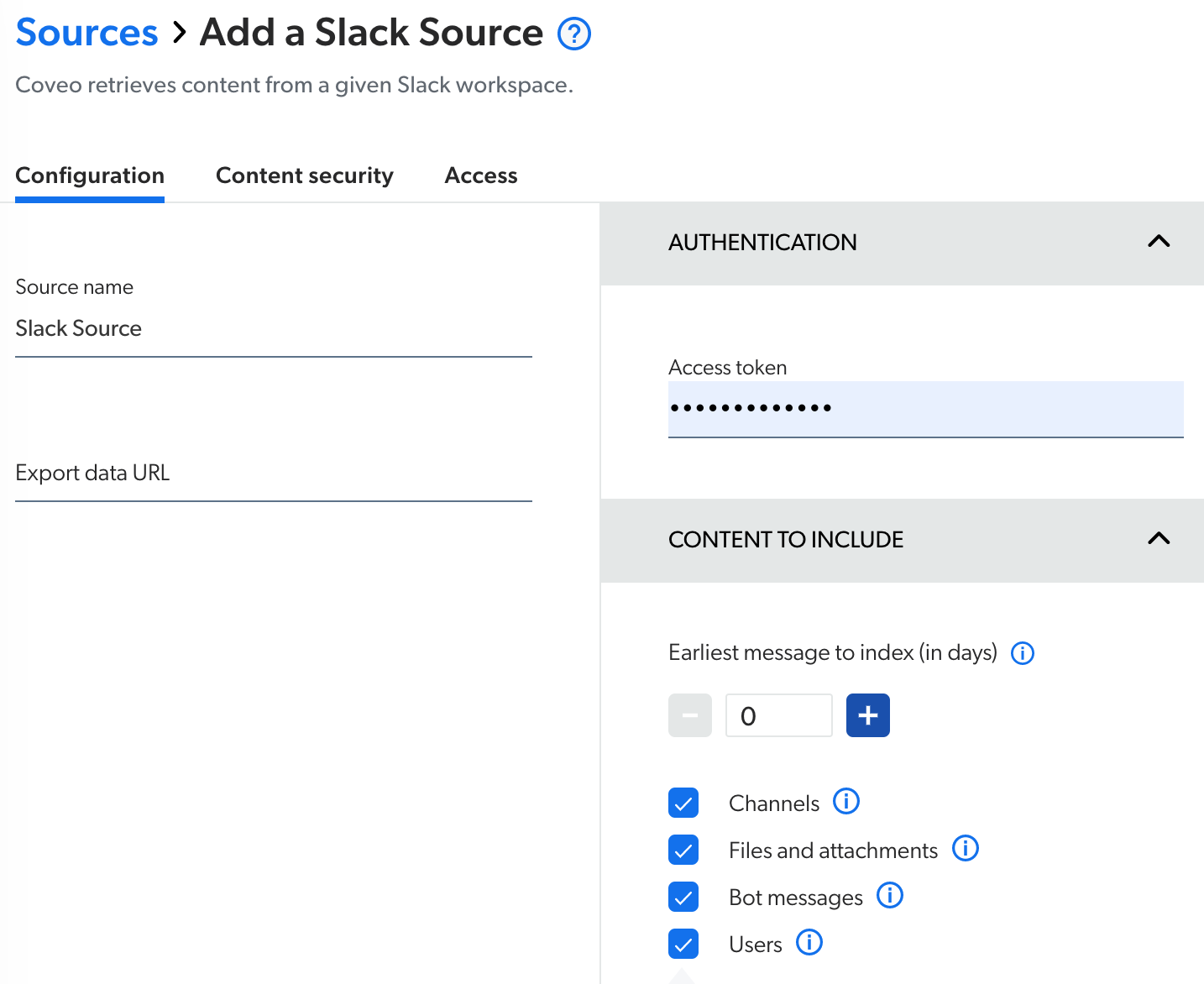The width and height of the screenshot is (1204, 984).
Task: Uncheck the Channels checkbox
Action: pyautogui.click(x=683, y=803)
